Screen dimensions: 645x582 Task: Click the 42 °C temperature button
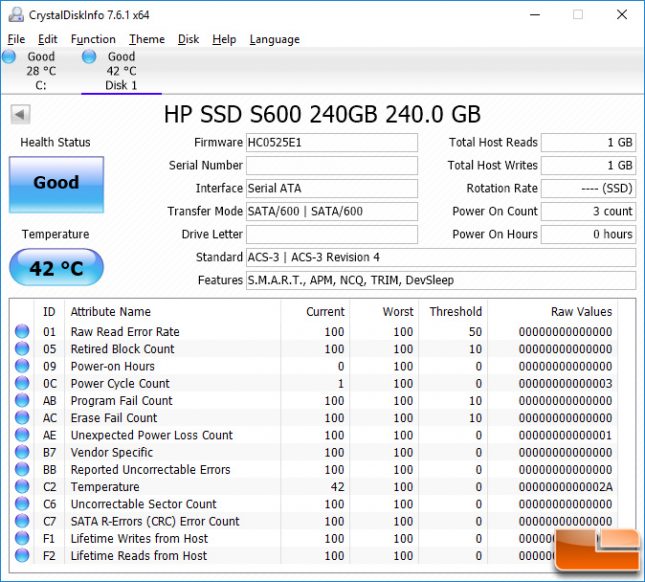56,268
